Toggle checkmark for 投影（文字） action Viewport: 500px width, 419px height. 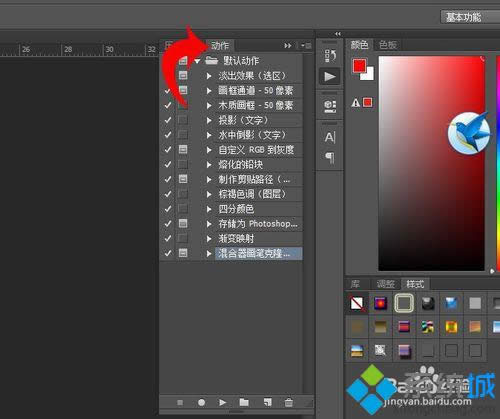pyautogui.click(x=168, y=120)
